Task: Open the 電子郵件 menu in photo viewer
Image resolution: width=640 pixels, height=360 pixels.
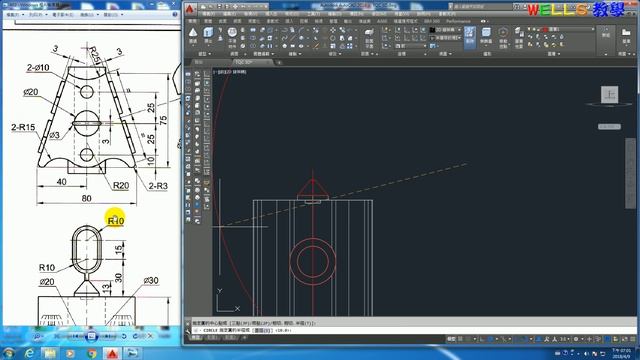Action: click(64, 14)
